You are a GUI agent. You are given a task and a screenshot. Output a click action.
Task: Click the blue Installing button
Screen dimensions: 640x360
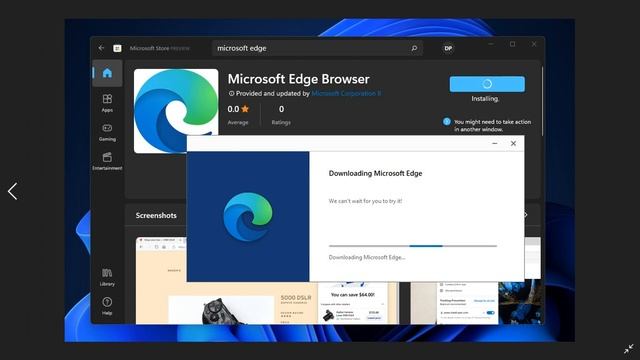pos(487,84)
